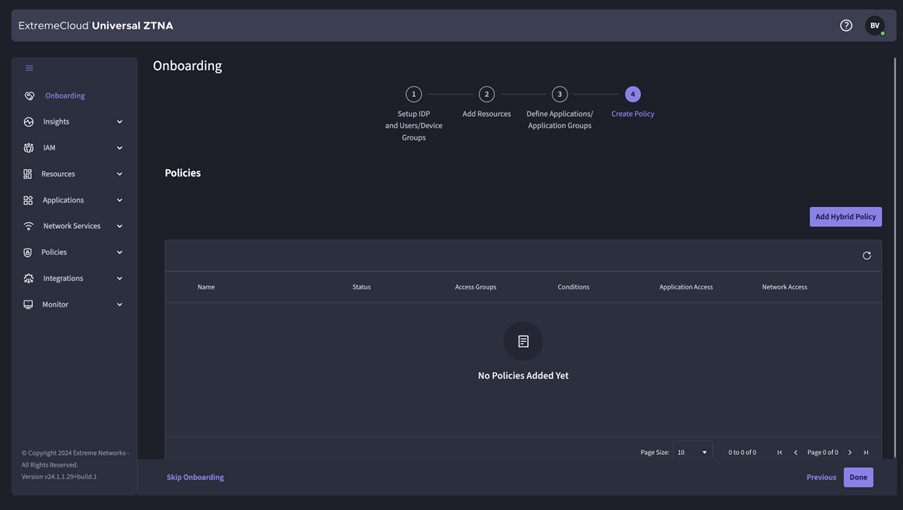Viewport: 903px width, 510px height.
Task: Click the Monitor sidebar icon
Action: coord(28,305)
